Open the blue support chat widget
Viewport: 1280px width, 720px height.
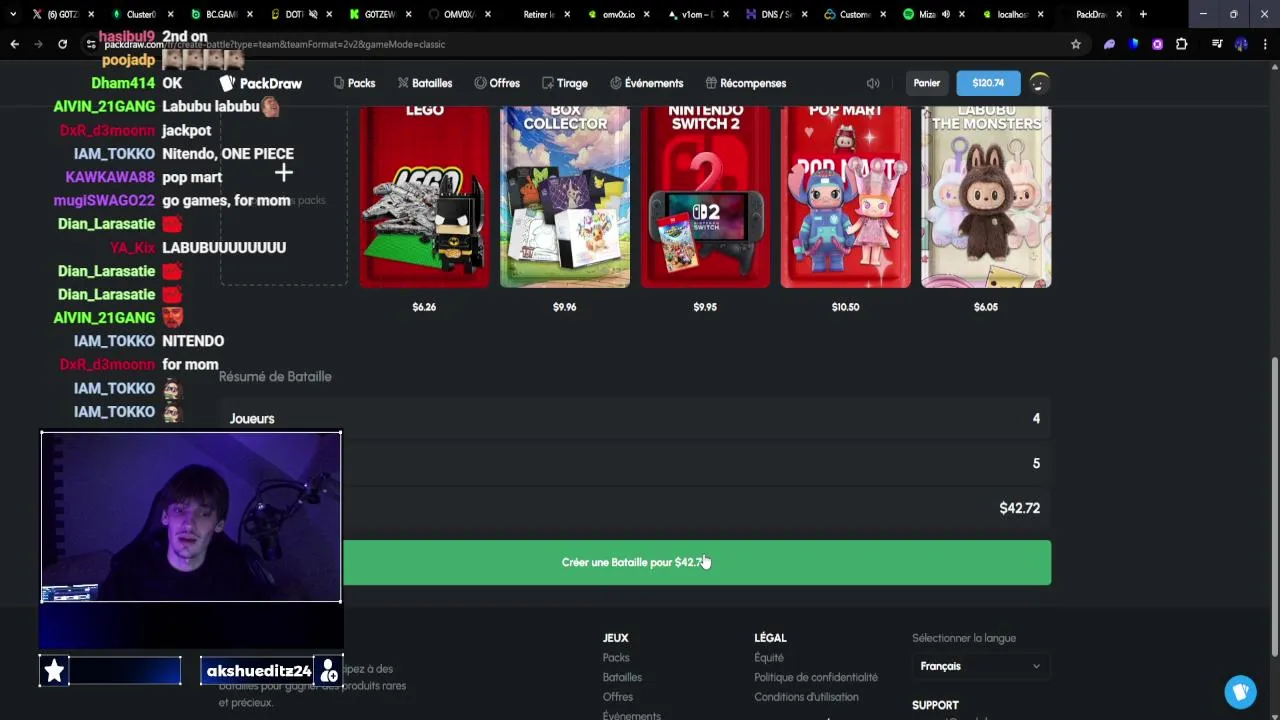pyautogui.click(x=1241, y=691)
